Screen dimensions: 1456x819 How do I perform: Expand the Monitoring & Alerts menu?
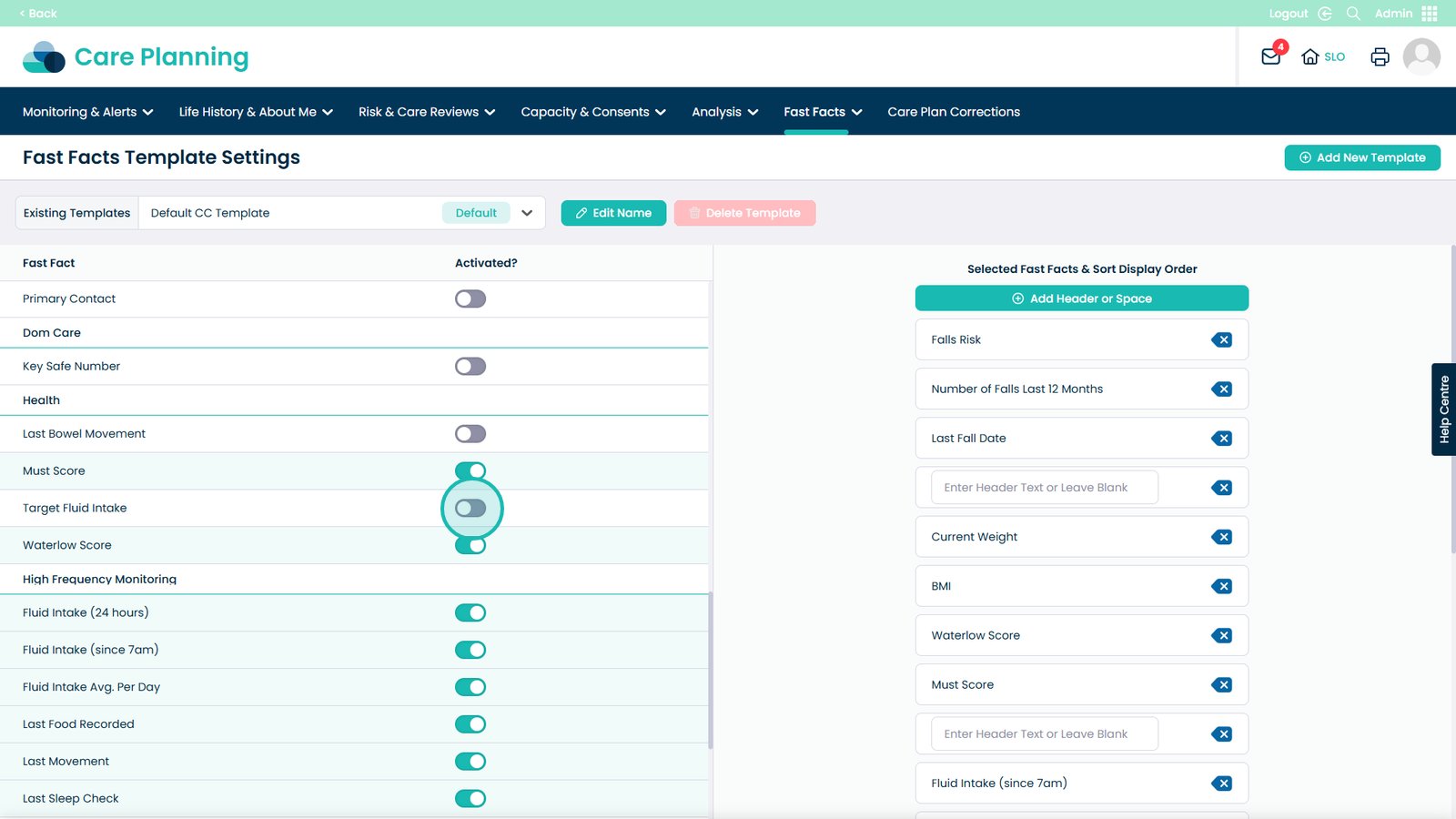[x=87, y=112]
